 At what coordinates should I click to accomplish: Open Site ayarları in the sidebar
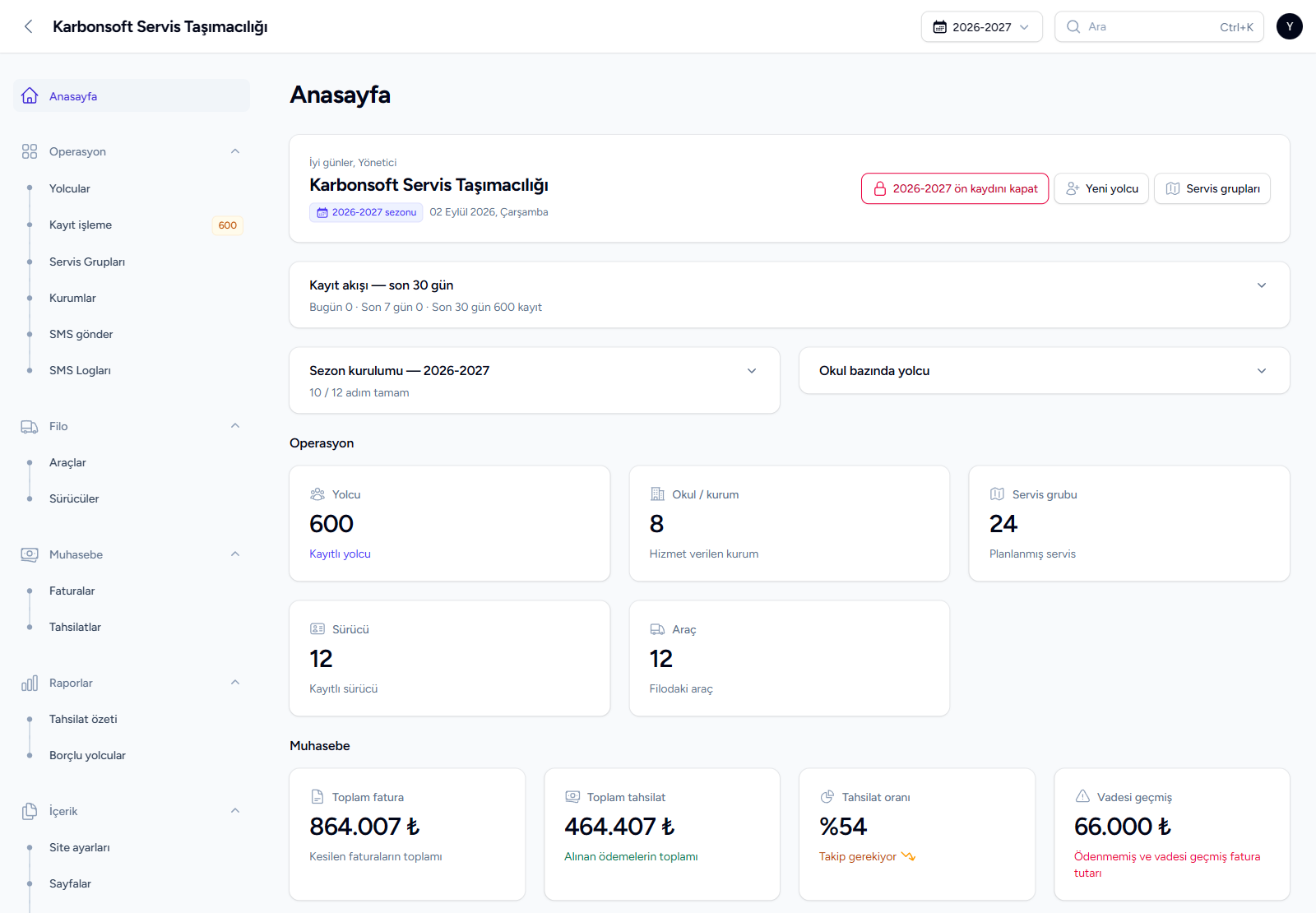point(132,847)
